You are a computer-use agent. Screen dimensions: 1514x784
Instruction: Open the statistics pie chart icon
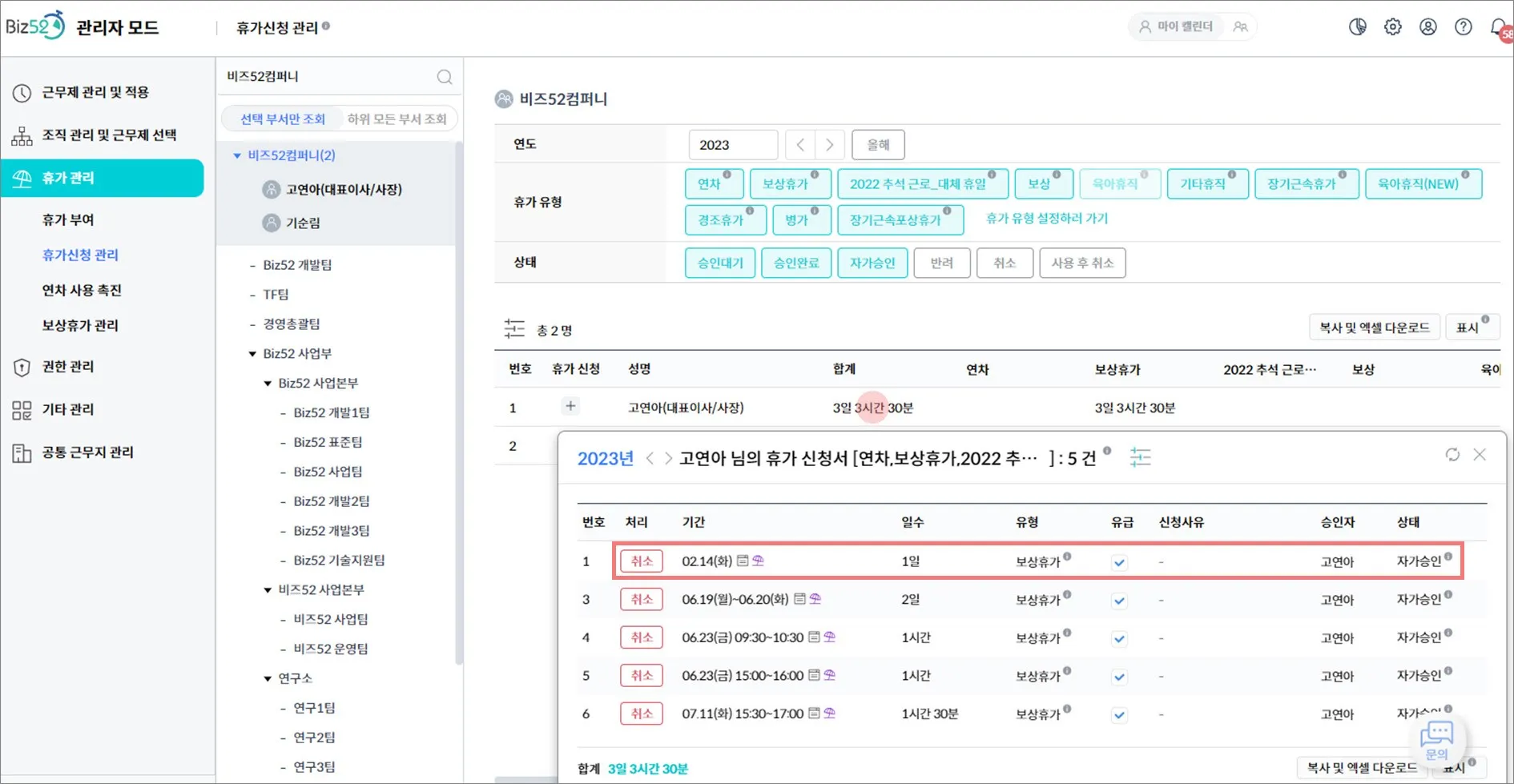pyautogui.click(x=1358, y=26)
